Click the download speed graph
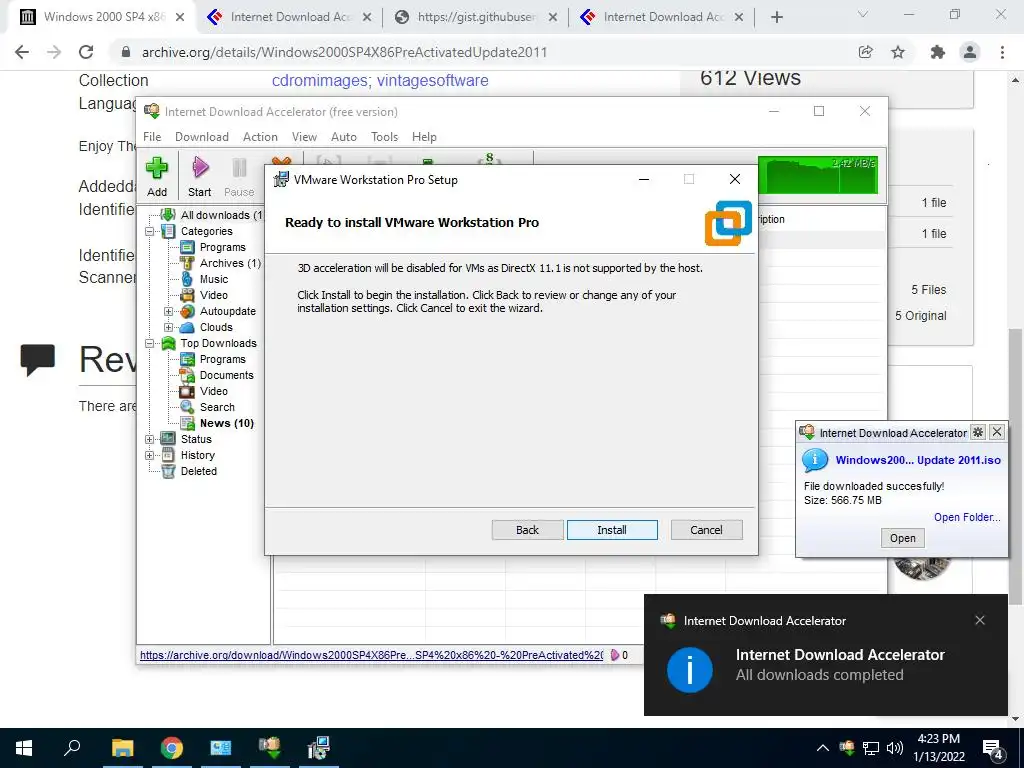This screenshot has height=768, width=1024. pyautogui.click(x=818, y=174)
